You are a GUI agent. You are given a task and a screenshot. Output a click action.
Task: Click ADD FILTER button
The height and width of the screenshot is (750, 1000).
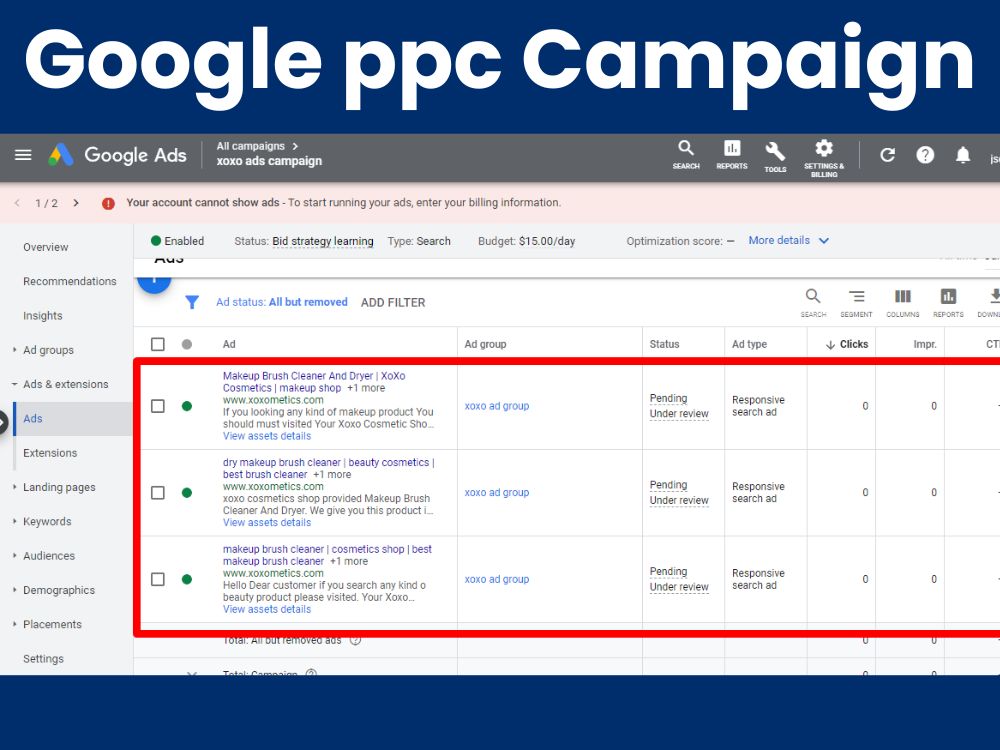click(x=393, y=303)
